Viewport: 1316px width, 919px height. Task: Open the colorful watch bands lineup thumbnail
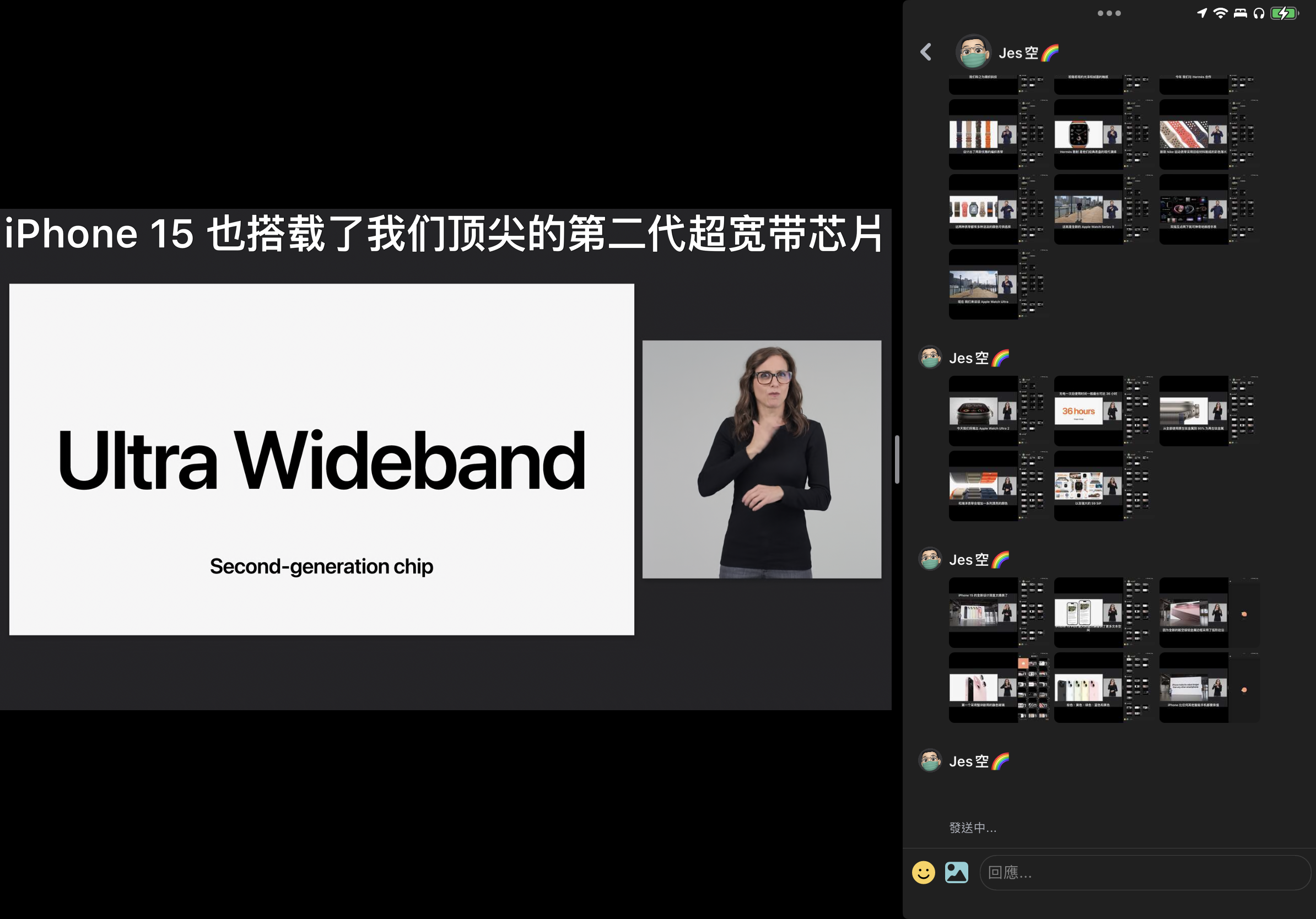tap(999, 209)
